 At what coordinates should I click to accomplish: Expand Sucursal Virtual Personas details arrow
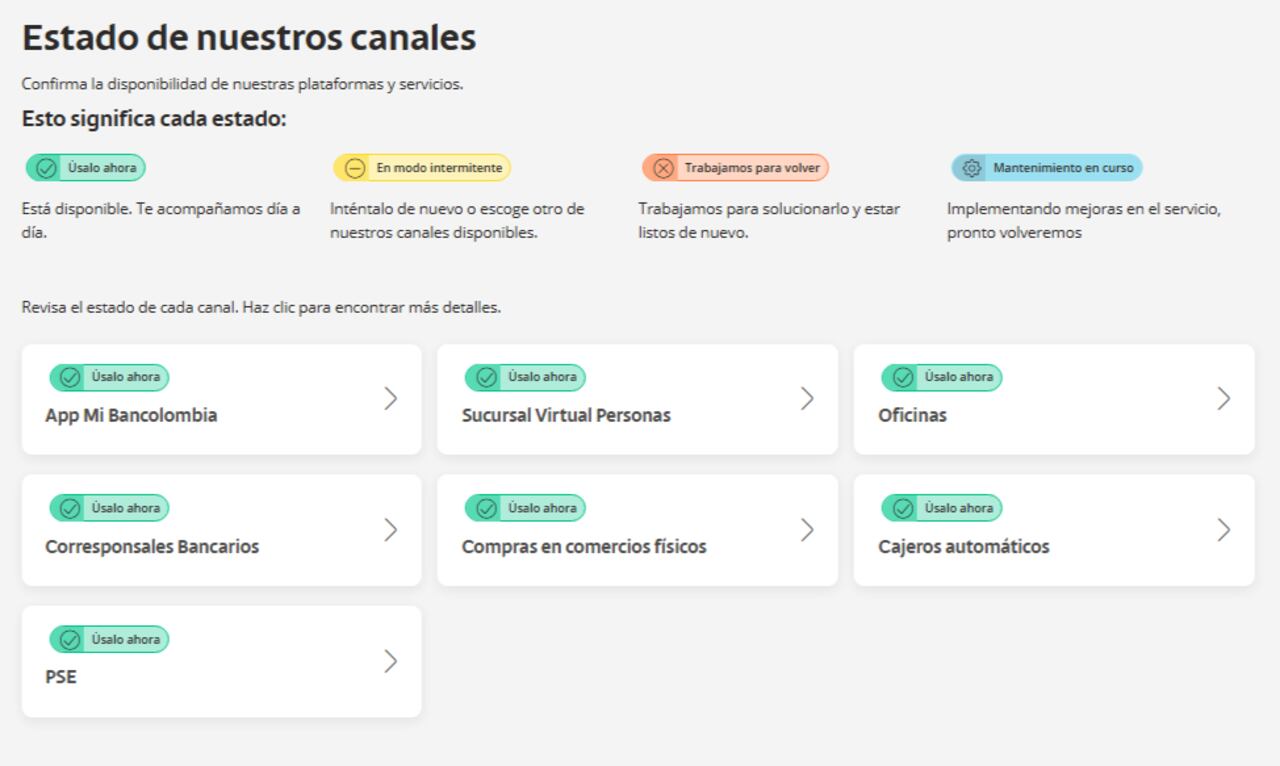(807, 399)
